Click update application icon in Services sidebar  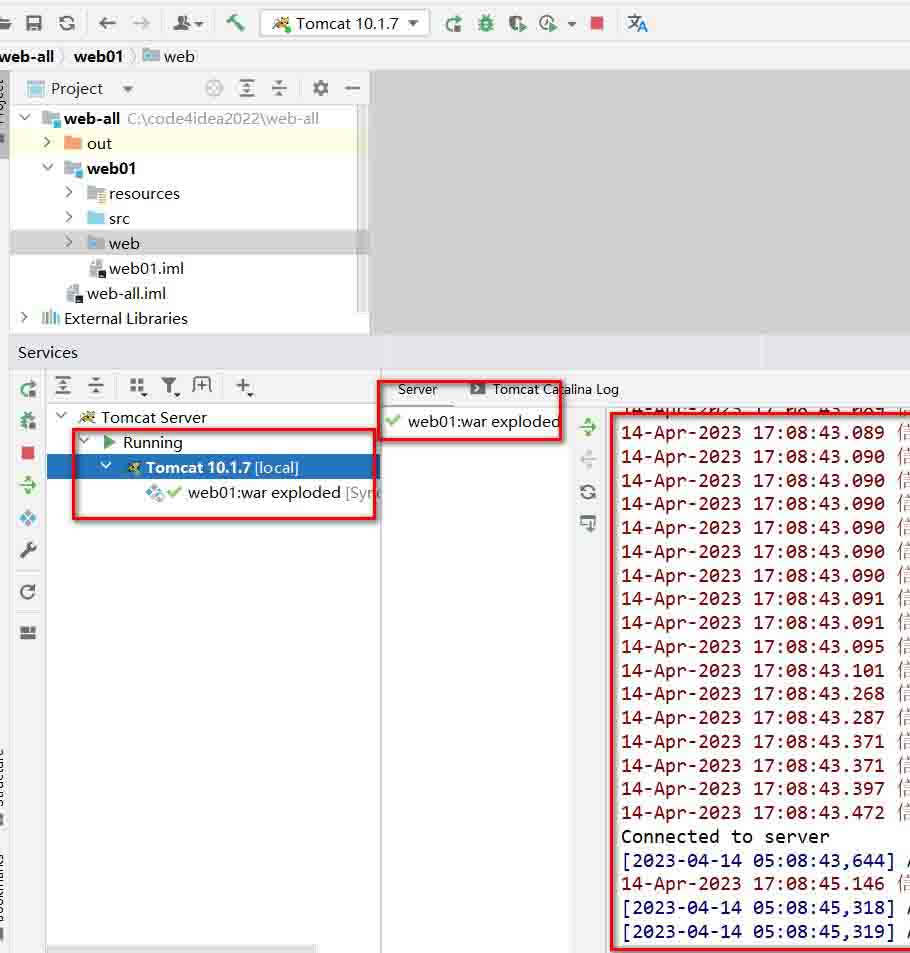point(28,518)
